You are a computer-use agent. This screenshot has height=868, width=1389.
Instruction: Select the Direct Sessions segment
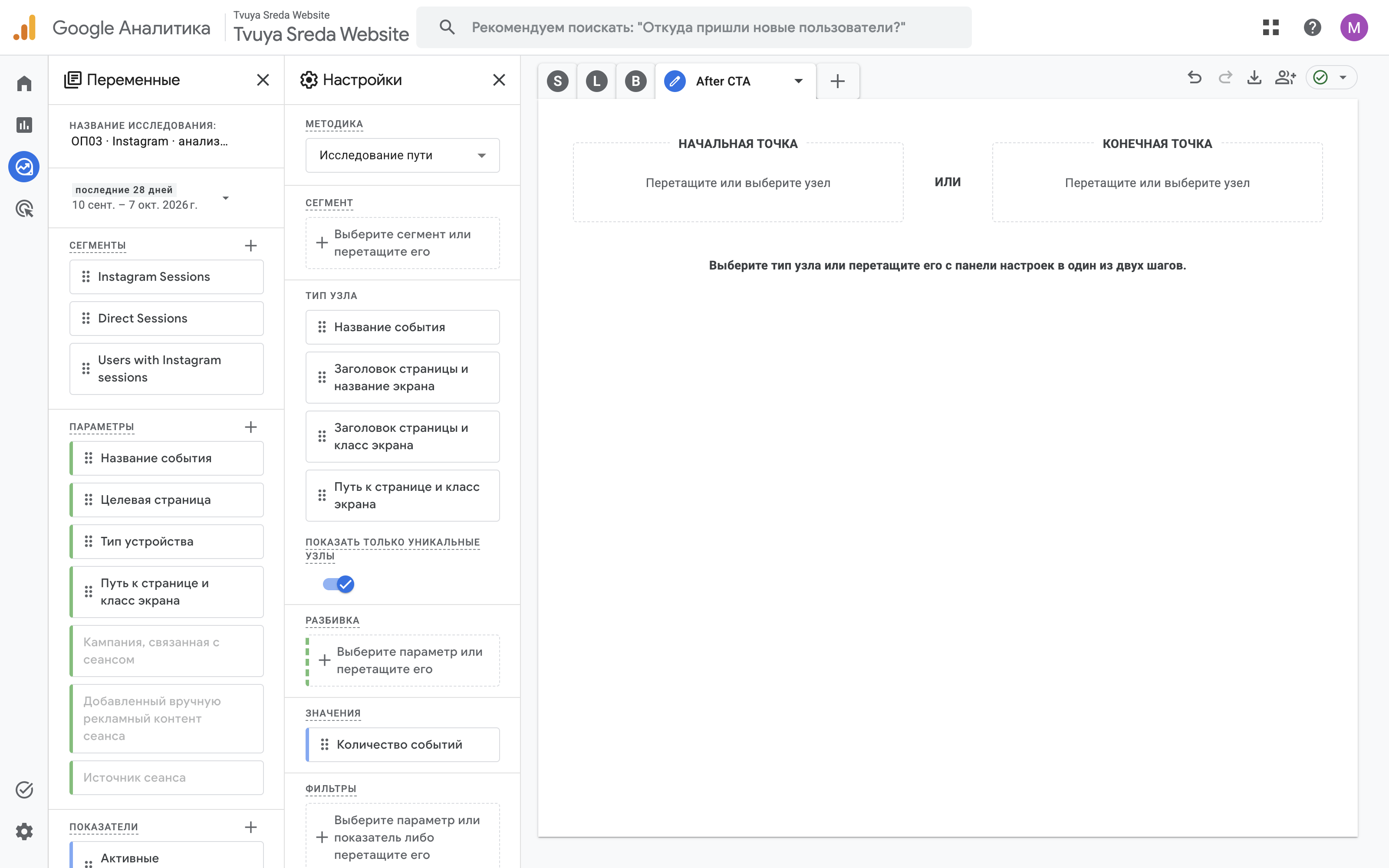(x=166, y=319)
